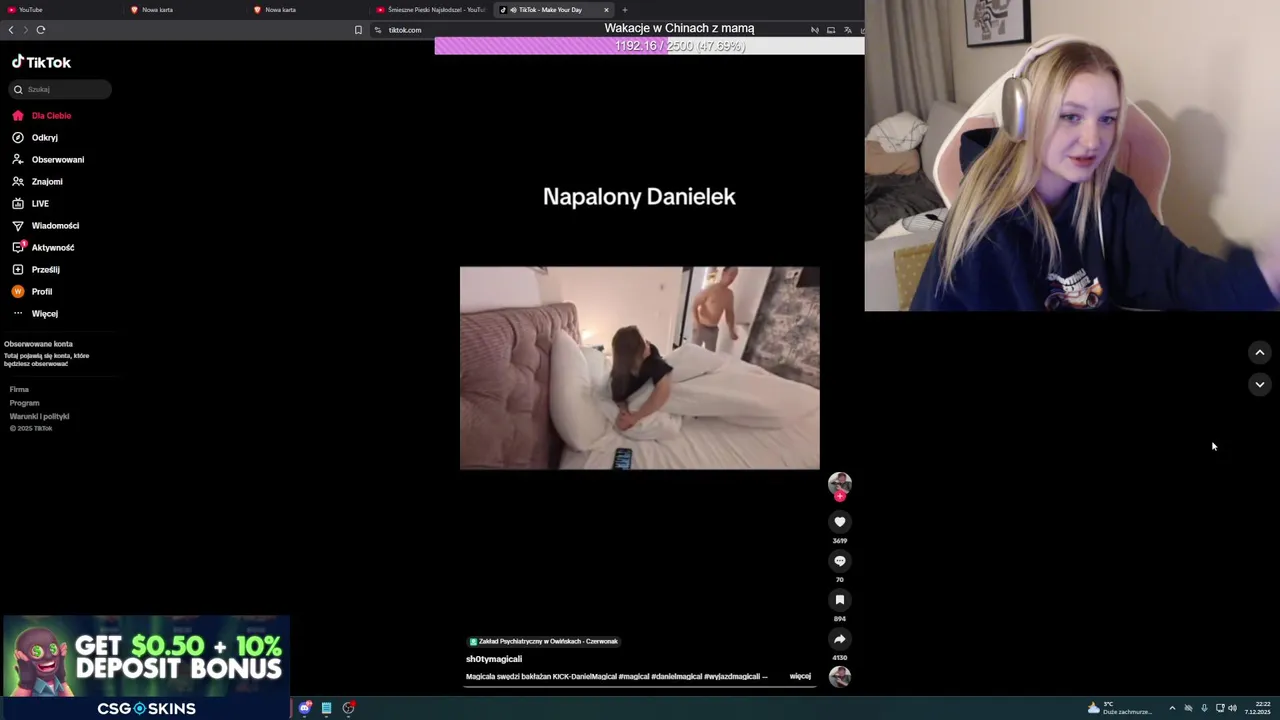Open the Firma footer link

coord(19,390)
